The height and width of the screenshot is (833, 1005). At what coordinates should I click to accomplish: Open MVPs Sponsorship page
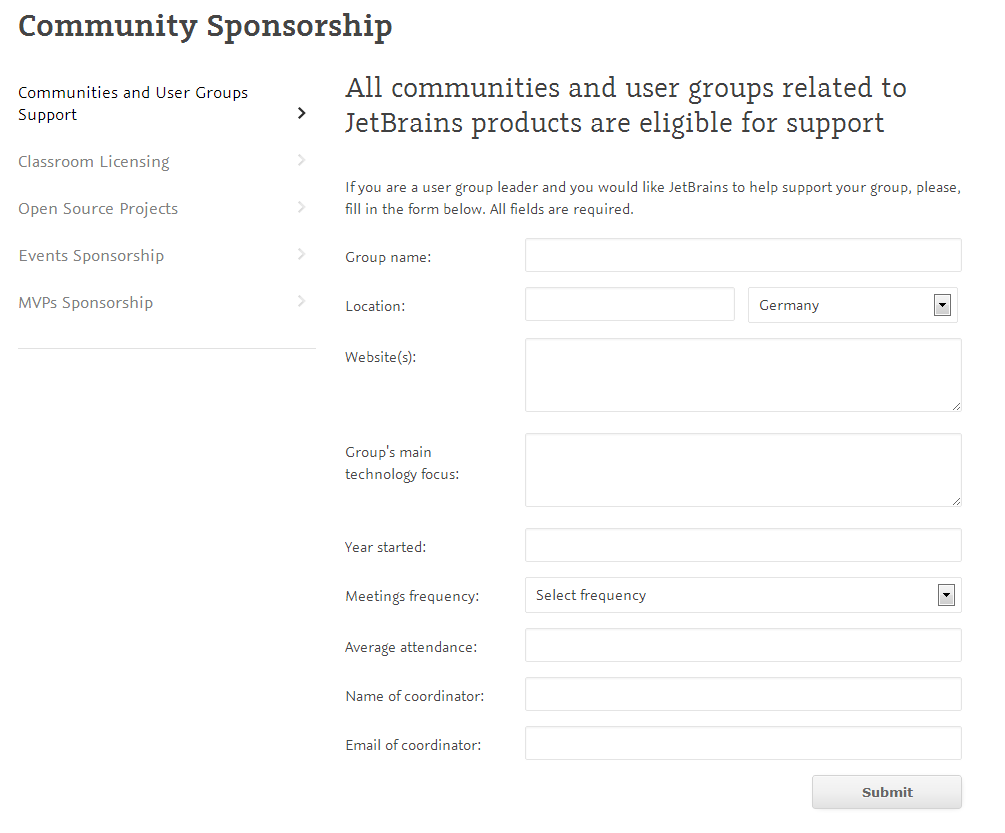(85, 302)
